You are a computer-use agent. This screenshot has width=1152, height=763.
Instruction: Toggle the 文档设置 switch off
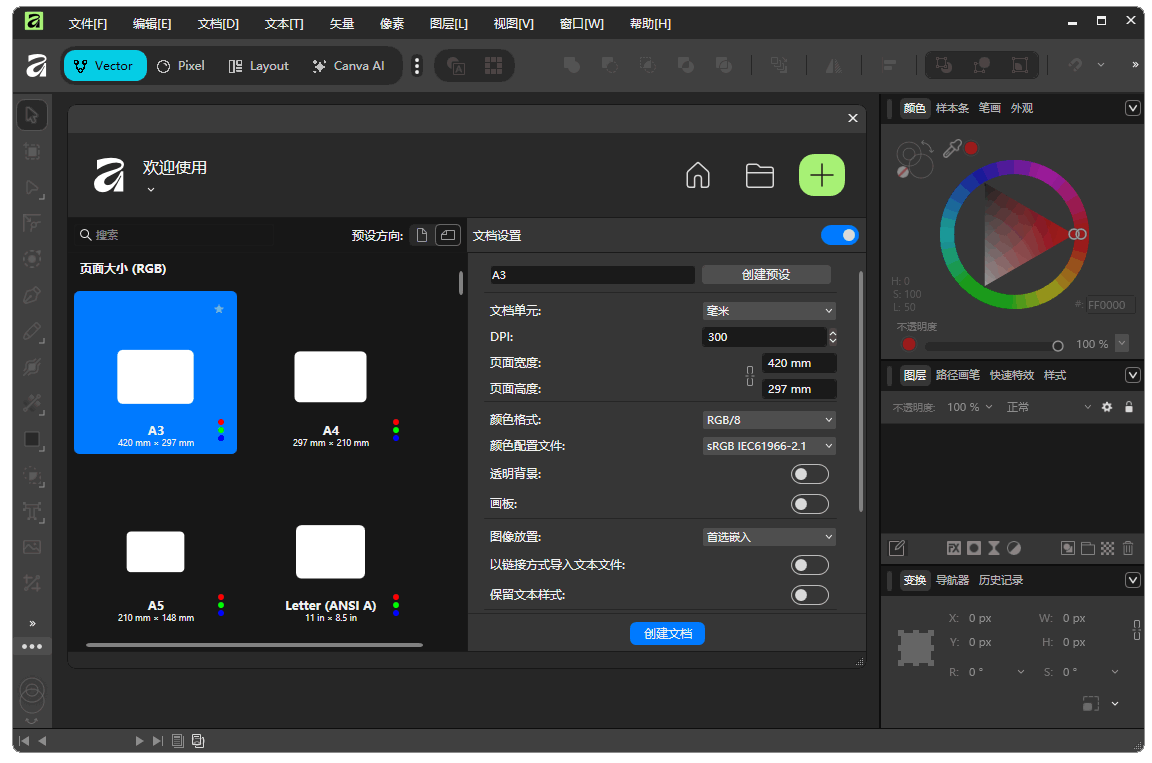point(839,235)
